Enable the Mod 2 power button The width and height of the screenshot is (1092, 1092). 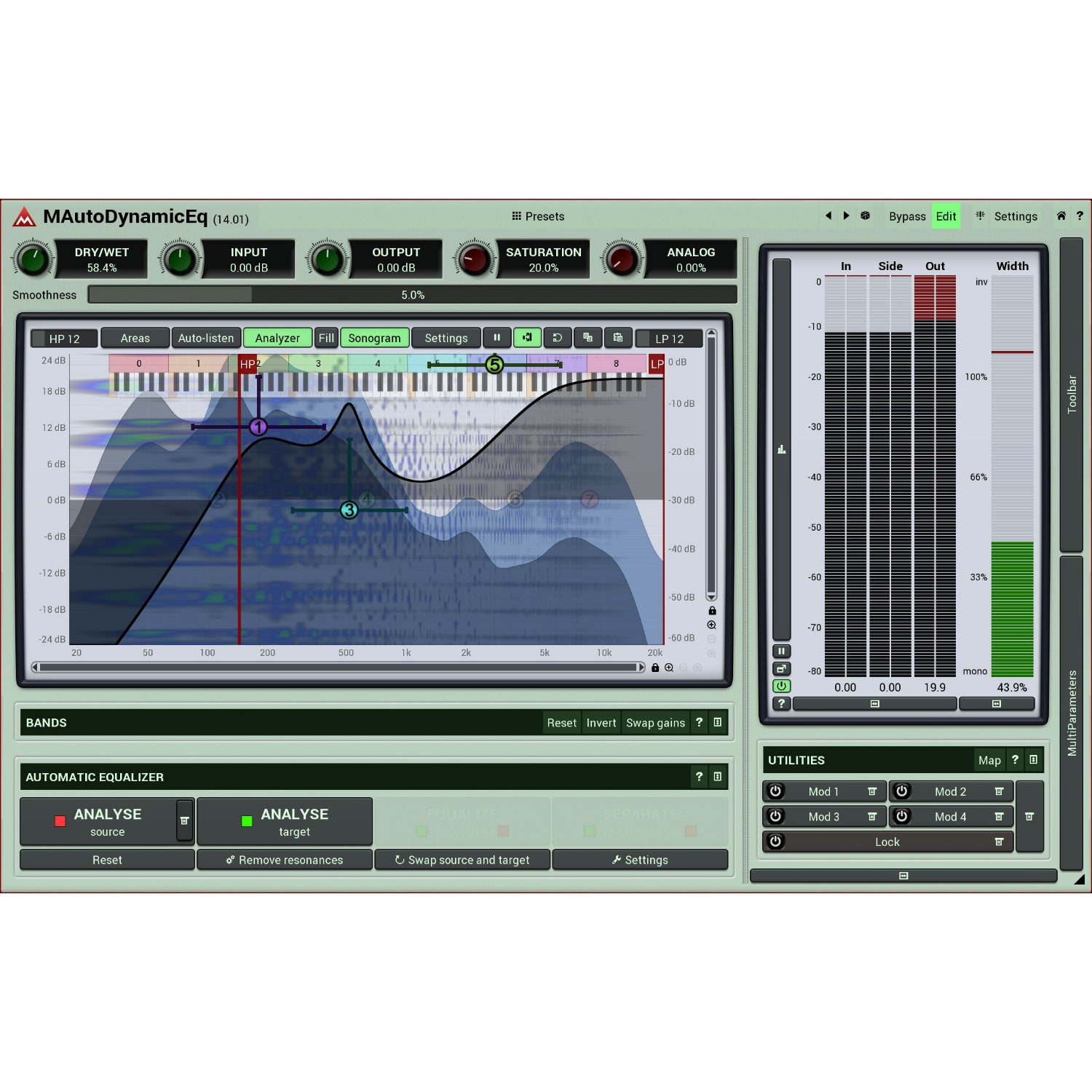(902, 791)
